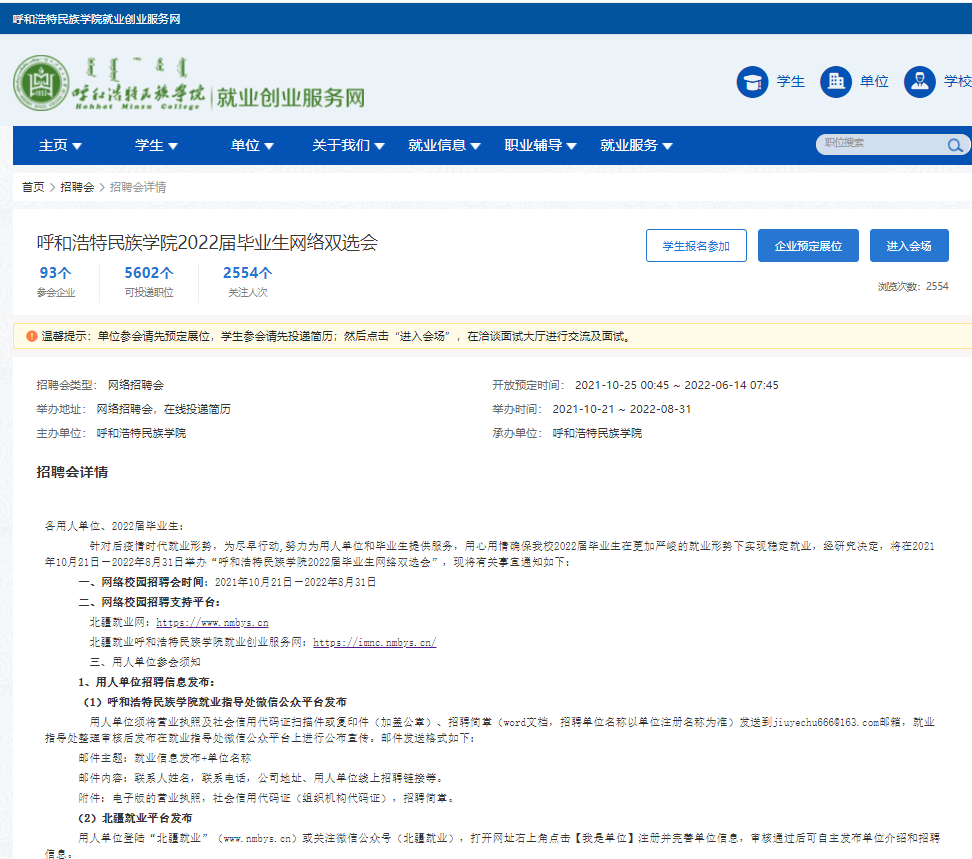Open the 关于我们 menu
This screenshot has width=972, height=859.
[348, 146]
